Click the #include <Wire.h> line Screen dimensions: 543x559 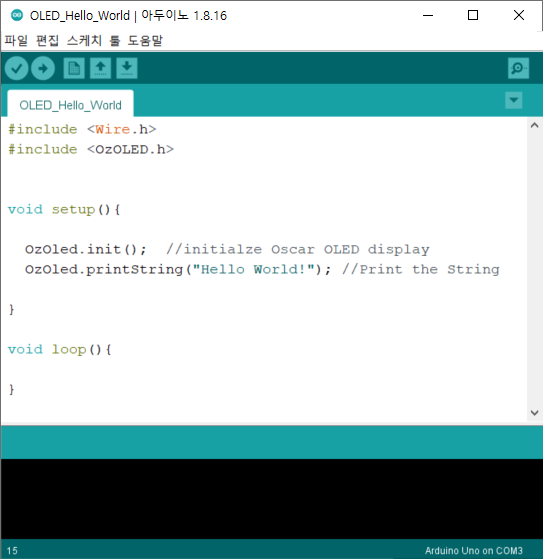click(82, 129)
